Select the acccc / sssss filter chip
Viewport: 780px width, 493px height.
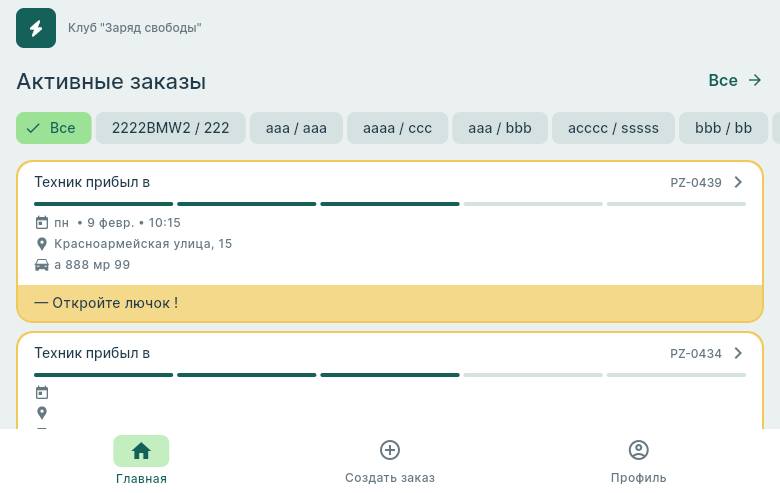tap(613, 128)
